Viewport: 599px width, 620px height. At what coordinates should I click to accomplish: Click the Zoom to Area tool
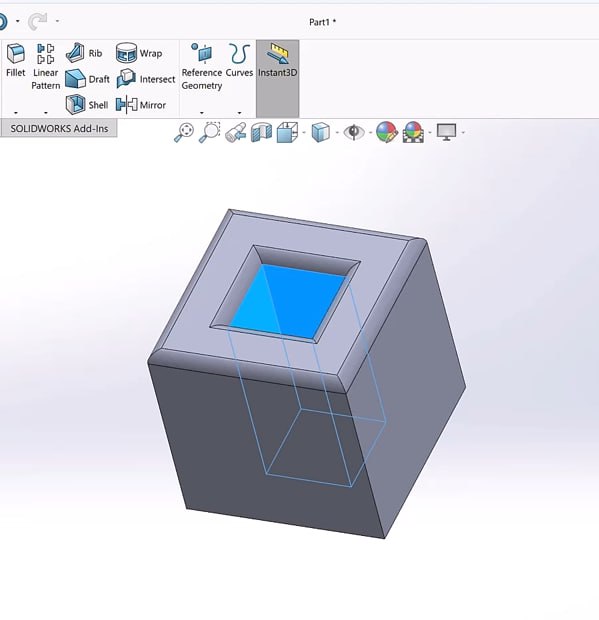coord(210,132)
